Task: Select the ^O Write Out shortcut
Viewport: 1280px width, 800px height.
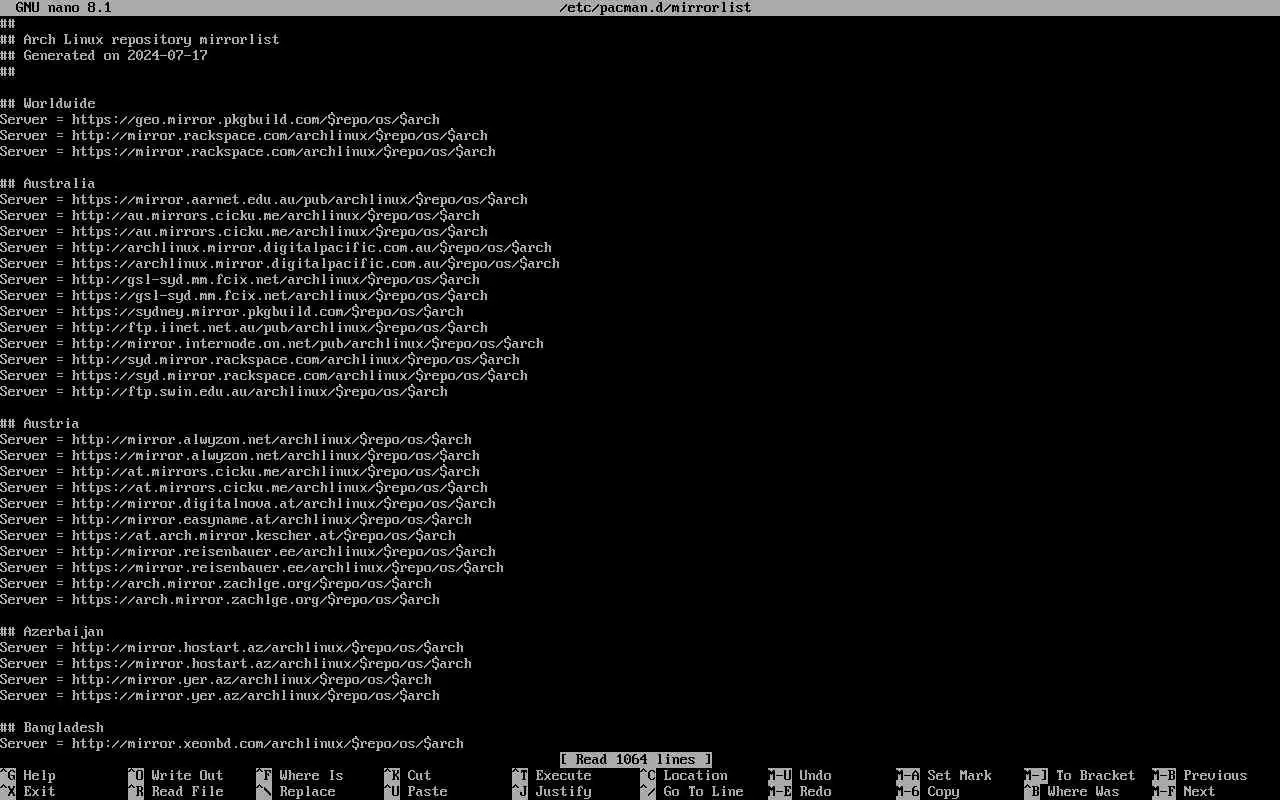Action: pyautogui.click(x=176, y=775)
